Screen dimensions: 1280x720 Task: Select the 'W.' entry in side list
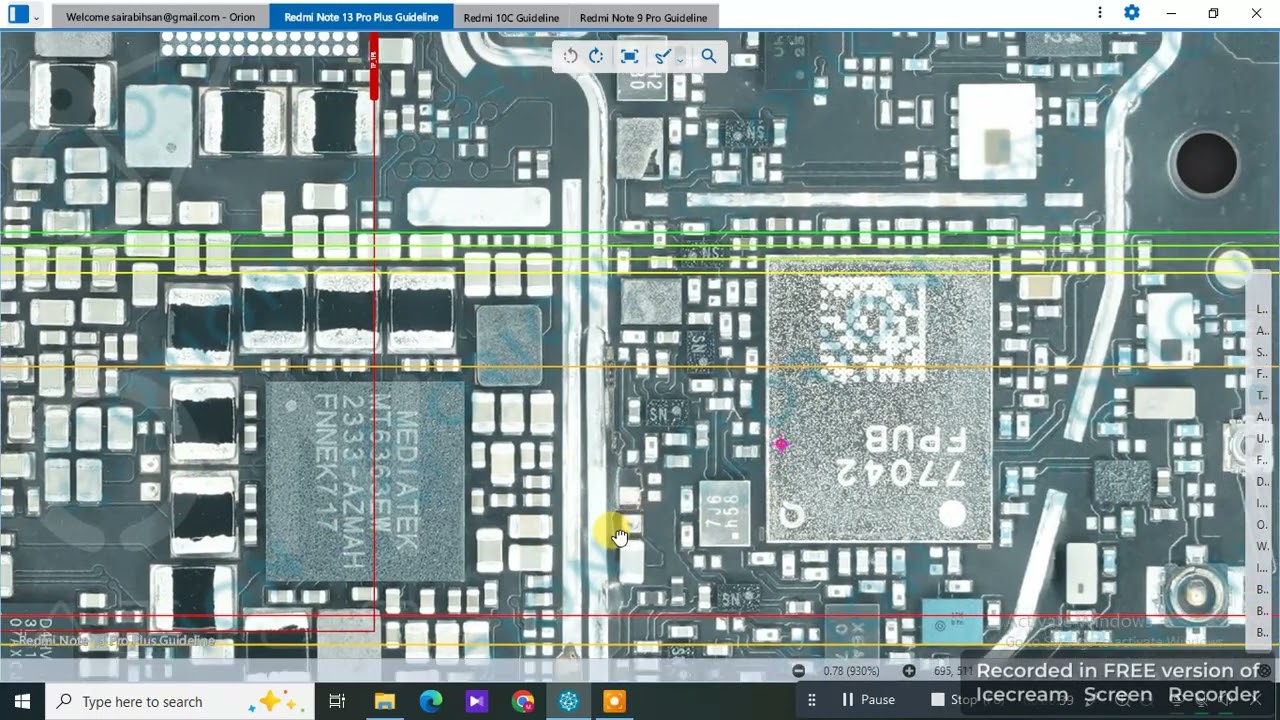[1262, 547]
